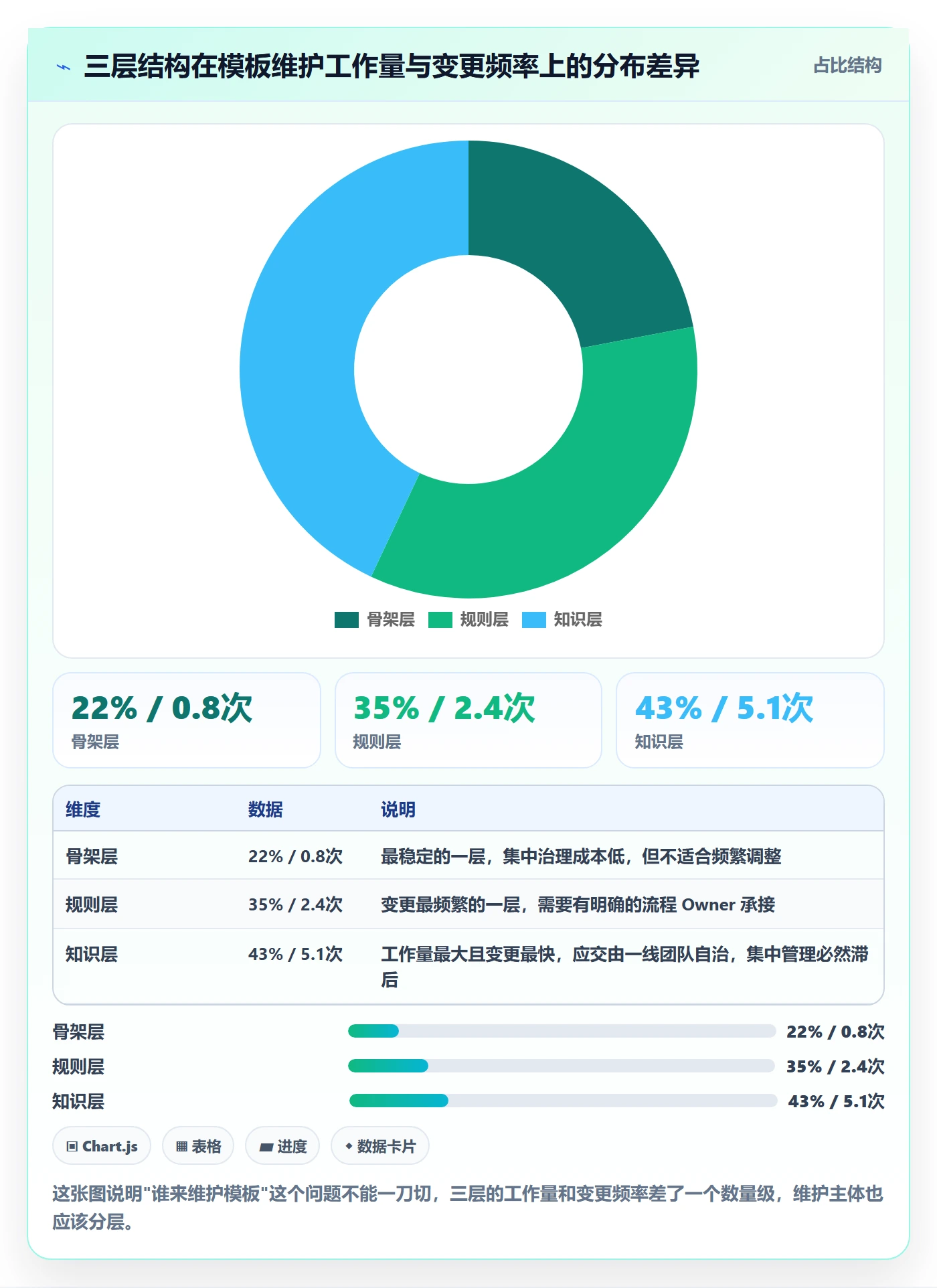Select the 35% / 2.4次 规则层 data card
937x1288 pixels.
pyautogui.click(x=468, y=720)
